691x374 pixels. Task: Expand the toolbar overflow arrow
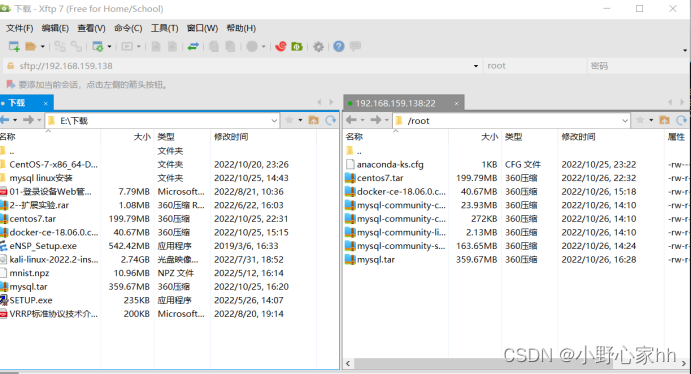point(685,50)
